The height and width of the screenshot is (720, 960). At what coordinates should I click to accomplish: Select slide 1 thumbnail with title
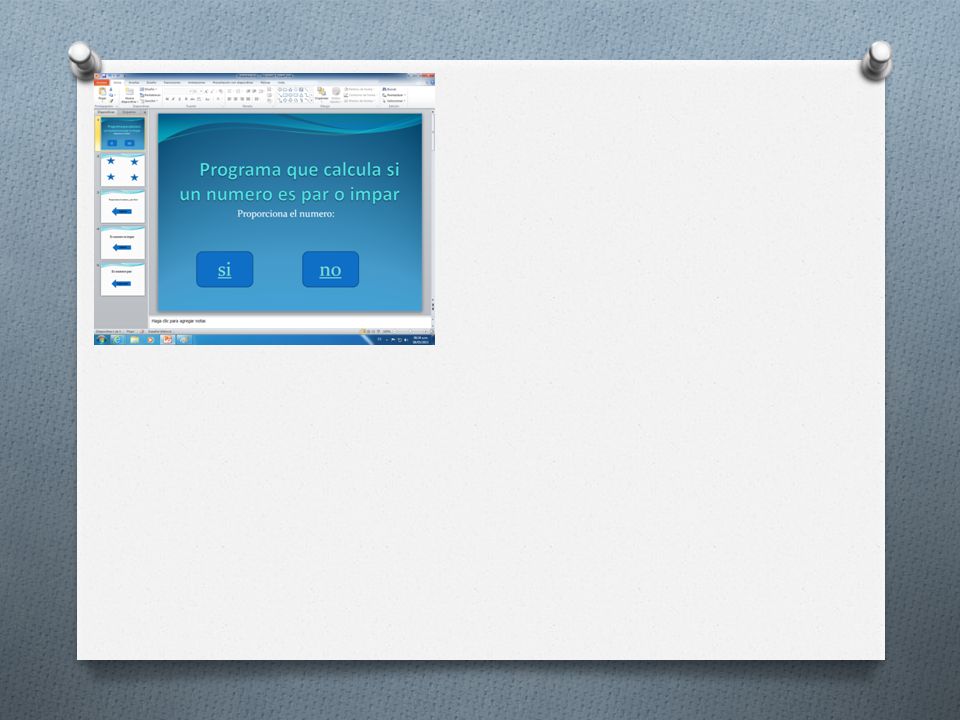click(123, 134)
